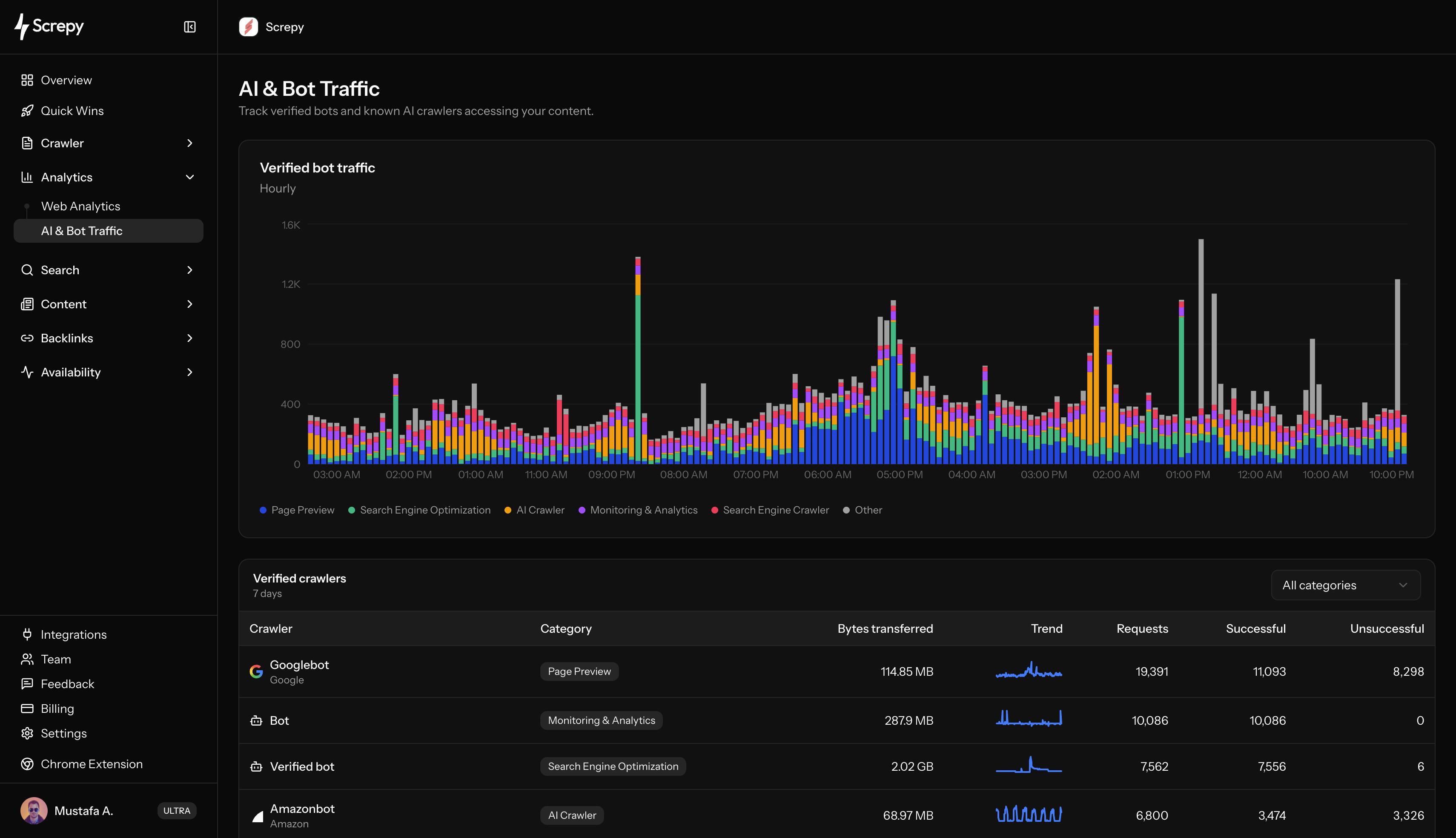Sort by Unsuccessful column header
1456x838 pixels.
tap(1387, 628)
